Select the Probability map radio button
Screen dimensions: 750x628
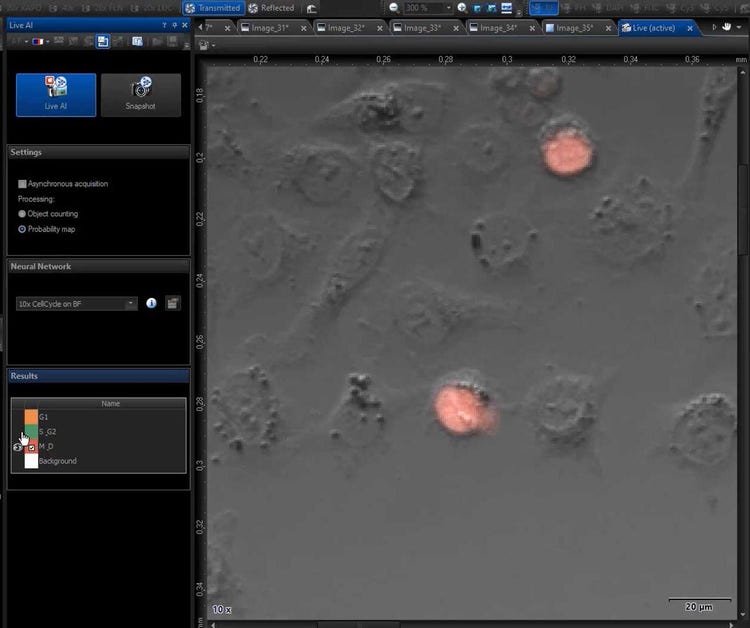click(x=22, y=229)
